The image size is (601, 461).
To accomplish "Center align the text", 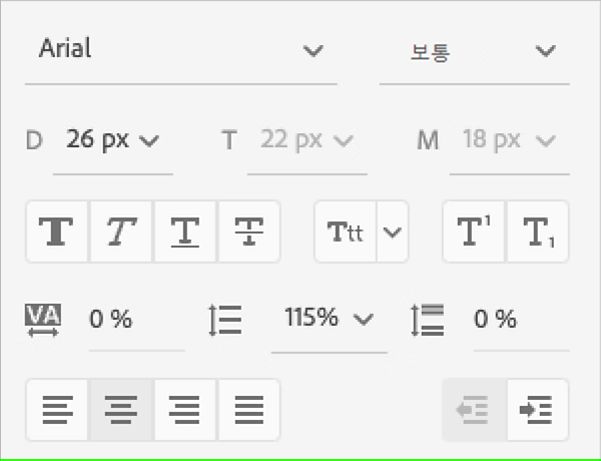I will coord(121,410).
